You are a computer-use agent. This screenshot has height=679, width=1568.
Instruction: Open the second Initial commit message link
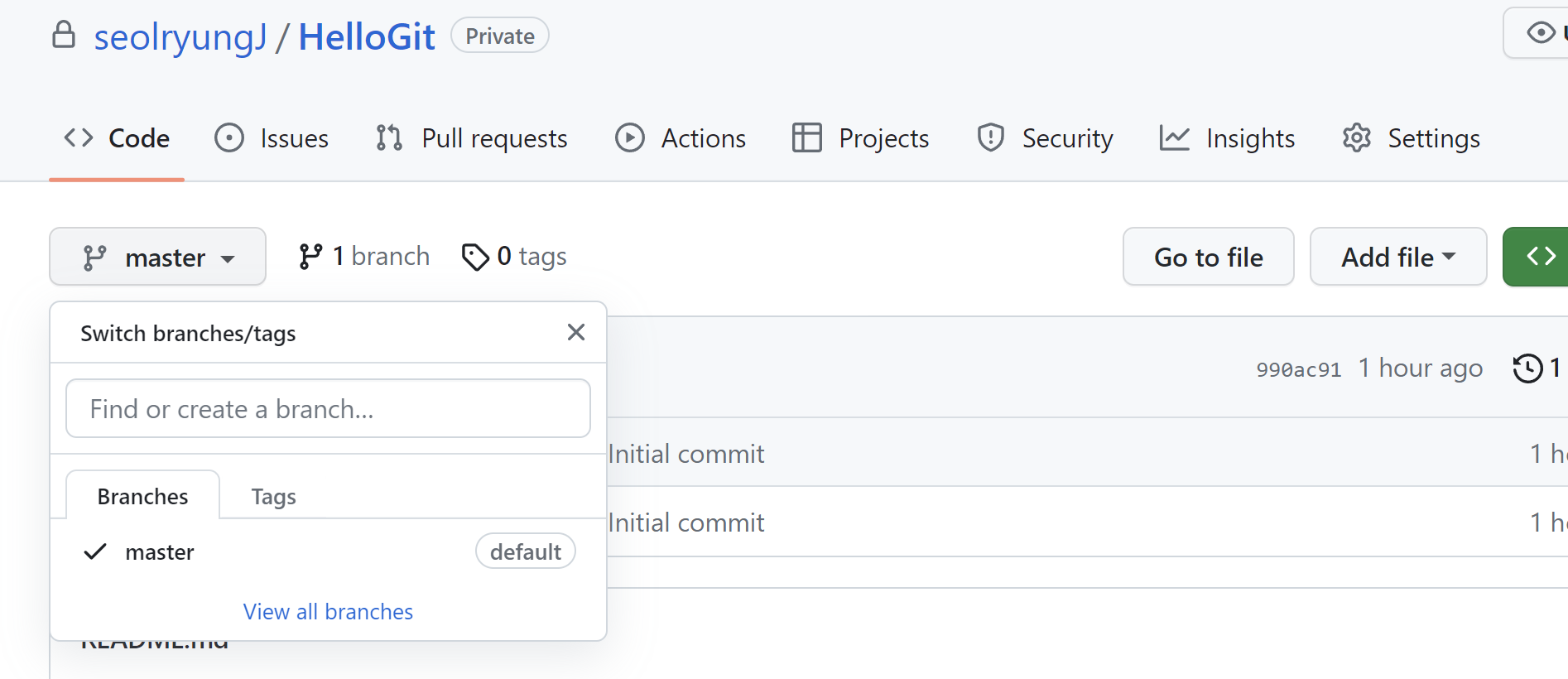[x=685, y=522]
